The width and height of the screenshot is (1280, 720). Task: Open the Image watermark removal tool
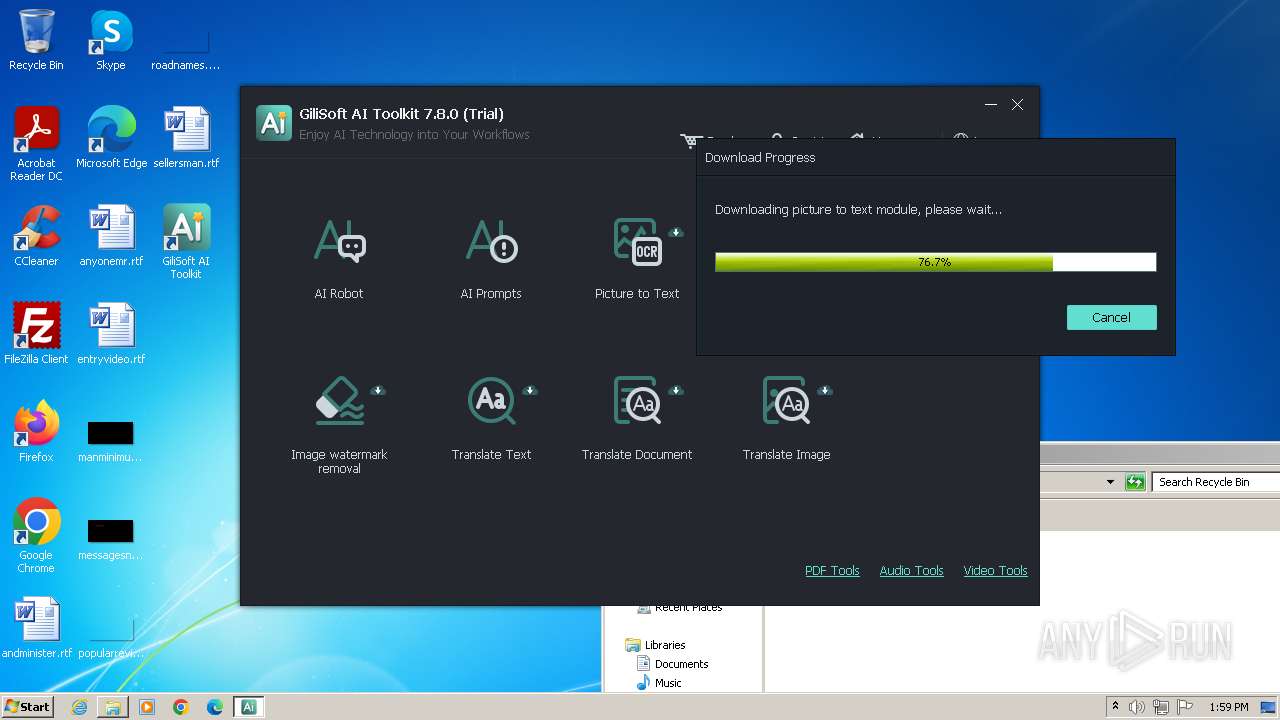tap(339, 424)
